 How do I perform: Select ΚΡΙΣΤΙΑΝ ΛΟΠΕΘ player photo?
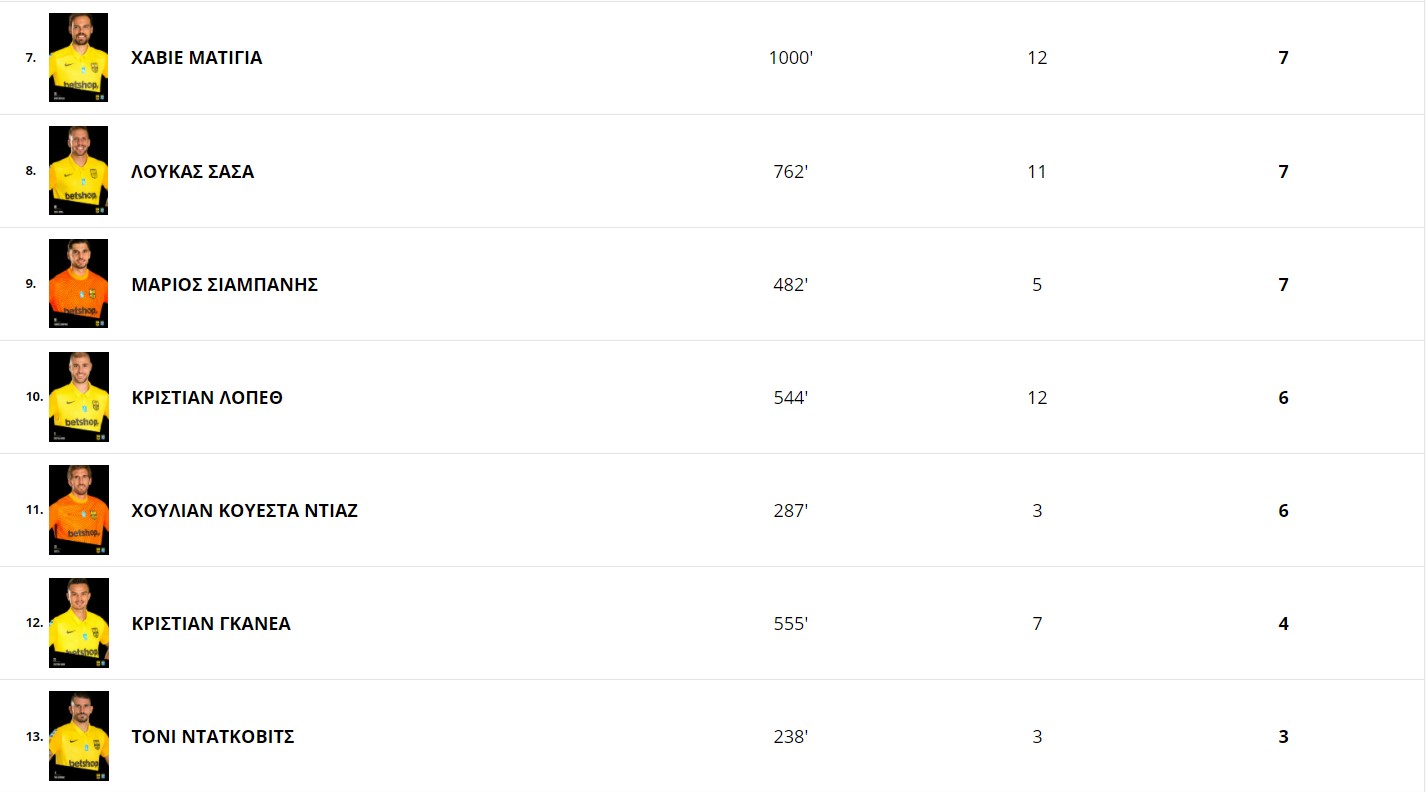(78, 396)
